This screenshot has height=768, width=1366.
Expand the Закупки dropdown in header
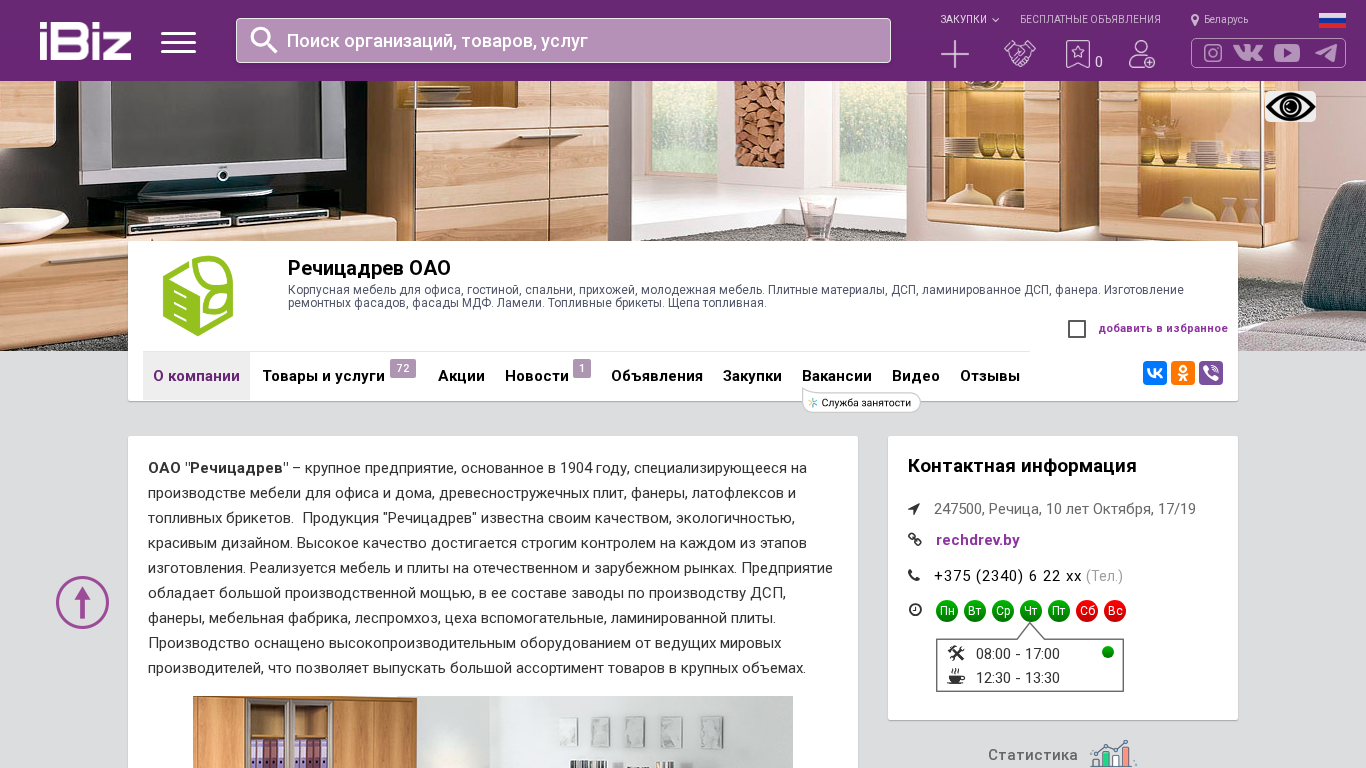coord(969,19)
